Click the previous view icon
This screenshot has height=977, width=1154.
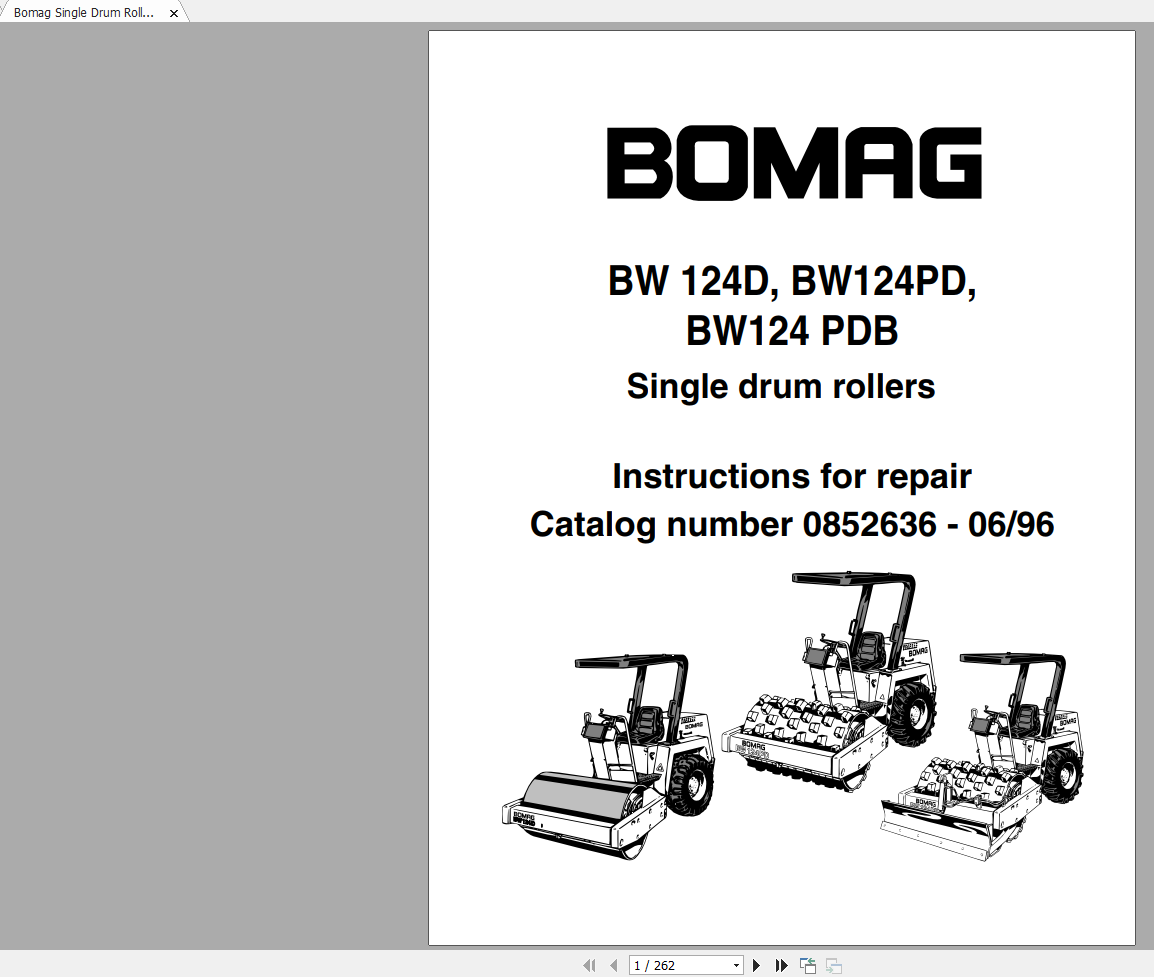(x=807, y=965)
